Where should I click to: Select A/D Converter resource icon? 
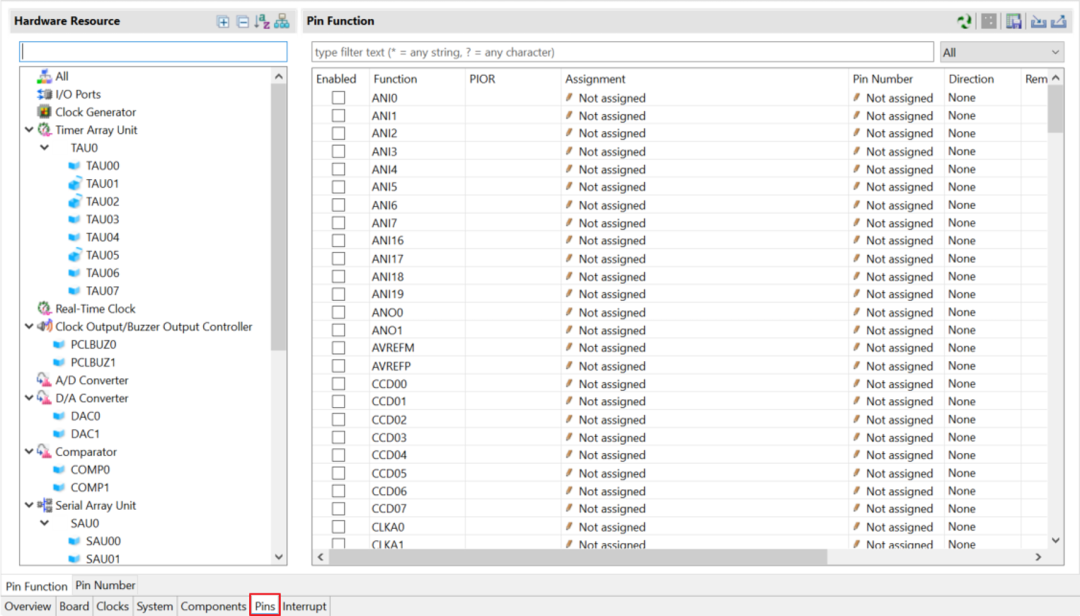44,380
